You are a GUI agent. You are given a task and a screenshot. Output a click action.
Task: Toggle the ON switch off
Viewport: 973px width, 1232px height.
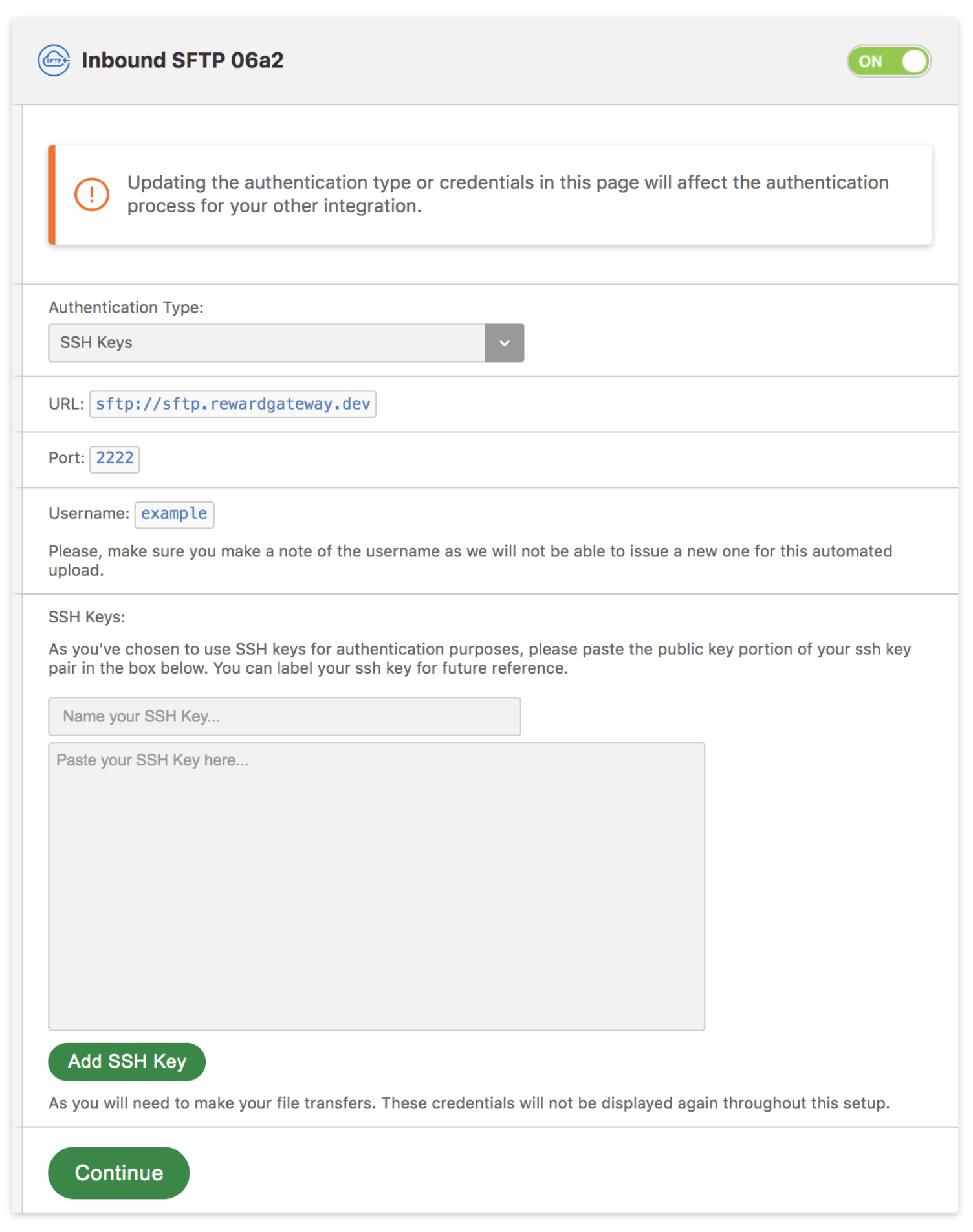[889, 61]
